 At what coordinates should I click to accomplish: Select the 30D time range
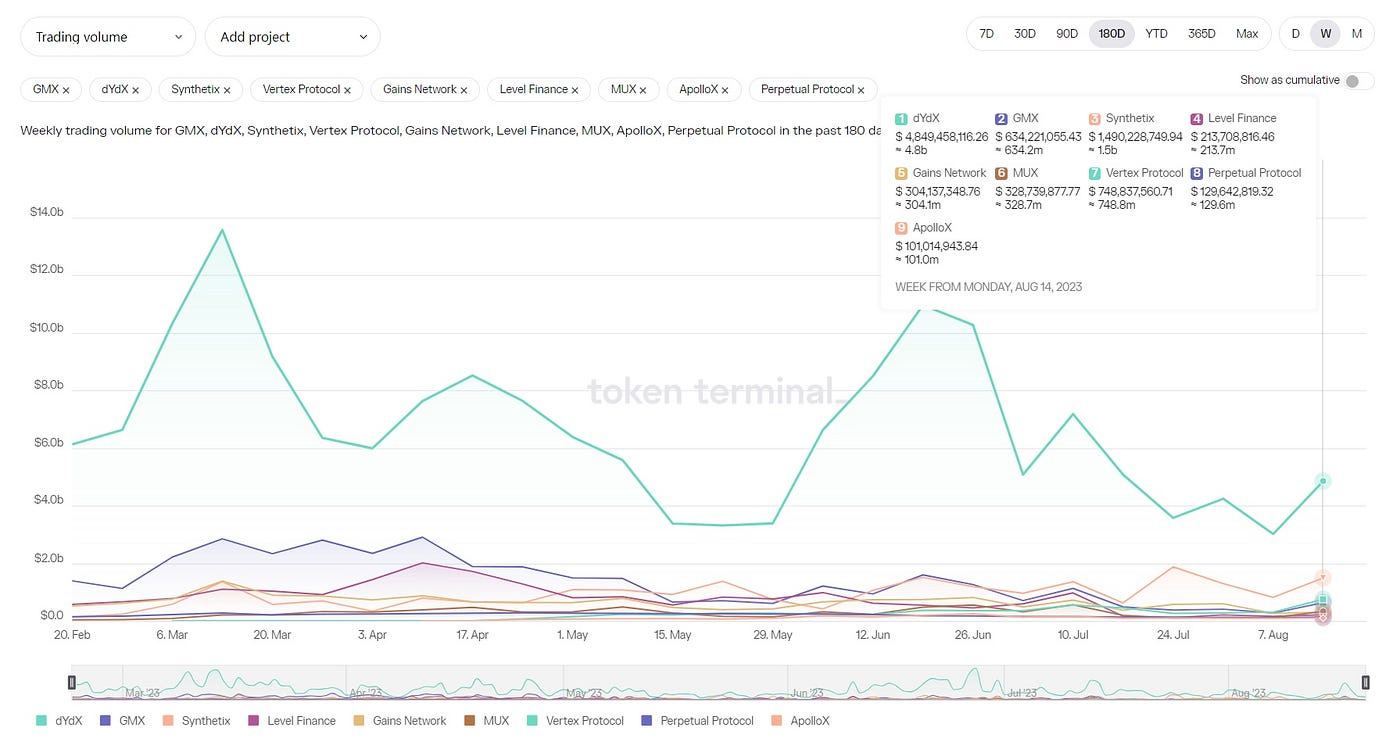(x=1025, y=34)
